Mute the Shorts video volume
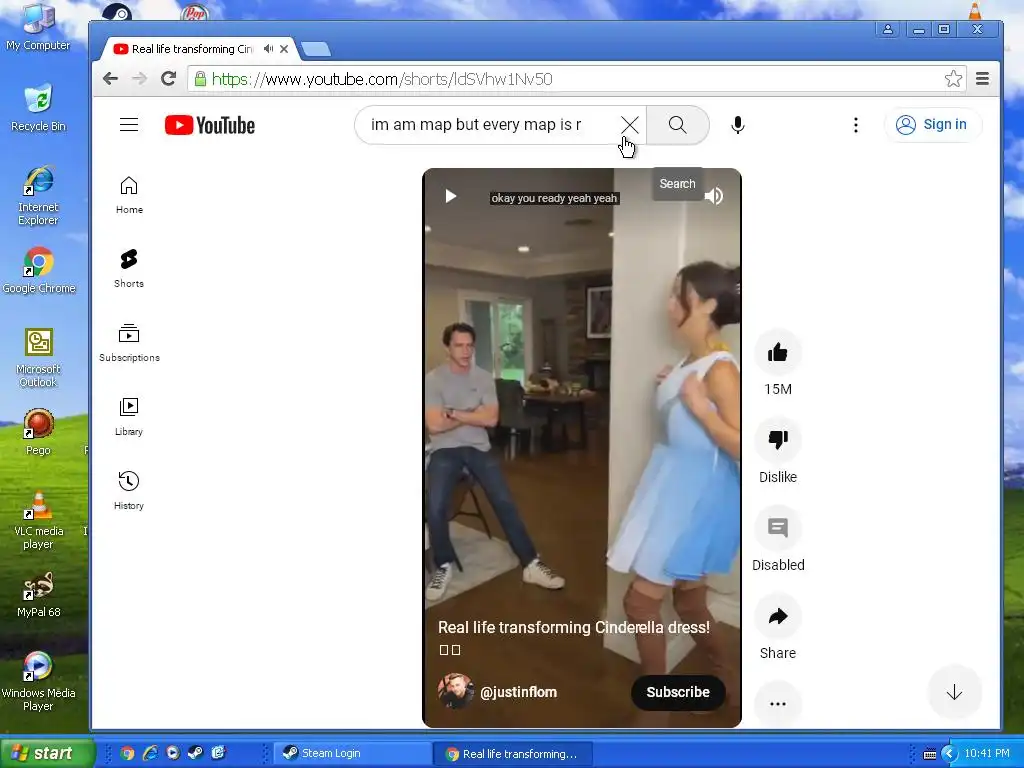 tap(714, 196)
